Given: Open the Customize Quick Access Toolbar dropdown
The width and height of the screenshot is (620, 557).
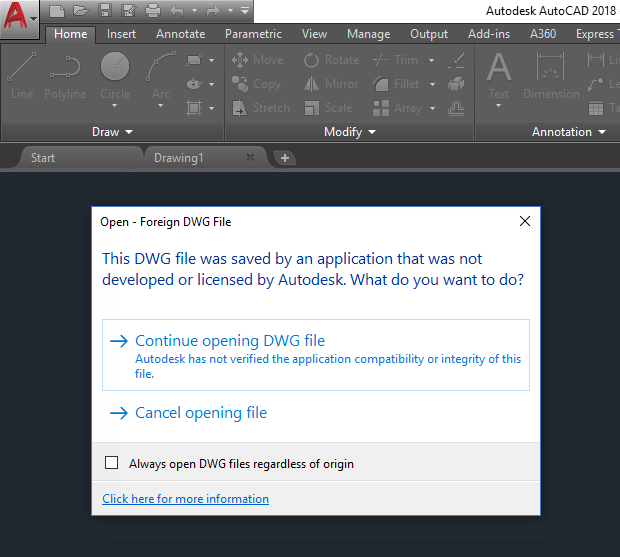Looking at the screenshot, I should pos(245,10).
